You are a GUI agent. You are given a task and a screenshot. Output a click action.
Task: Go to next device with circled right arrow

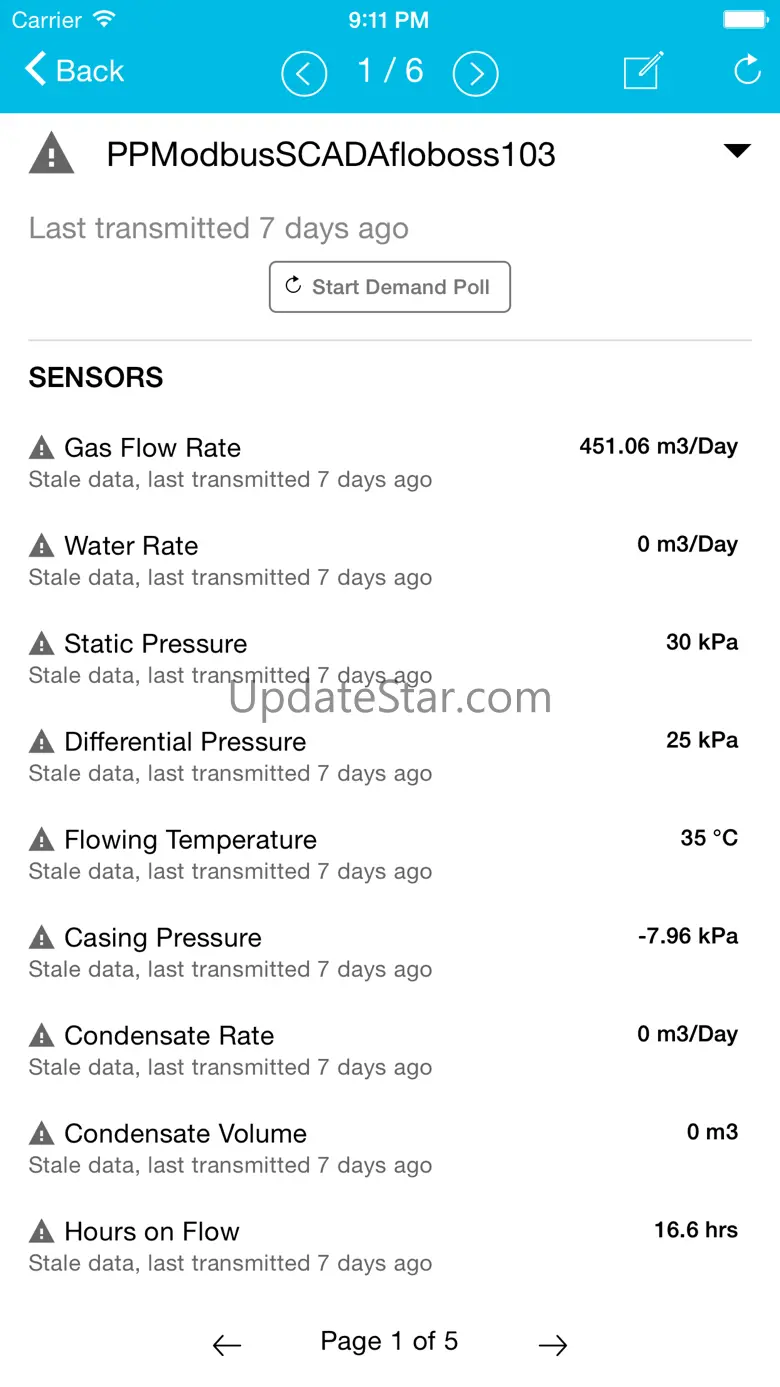(x=475, y=73)
